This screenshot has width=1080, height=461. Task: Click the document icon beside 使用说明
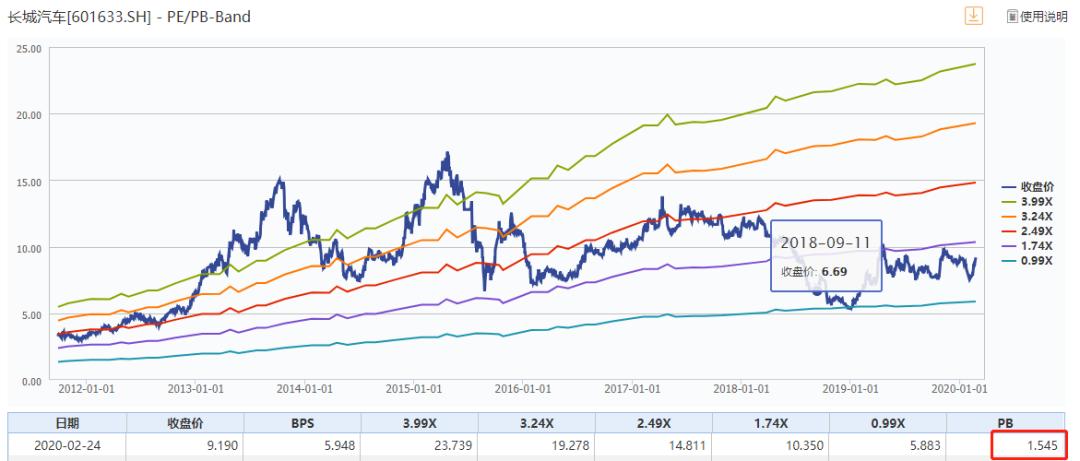[1011, 17]
